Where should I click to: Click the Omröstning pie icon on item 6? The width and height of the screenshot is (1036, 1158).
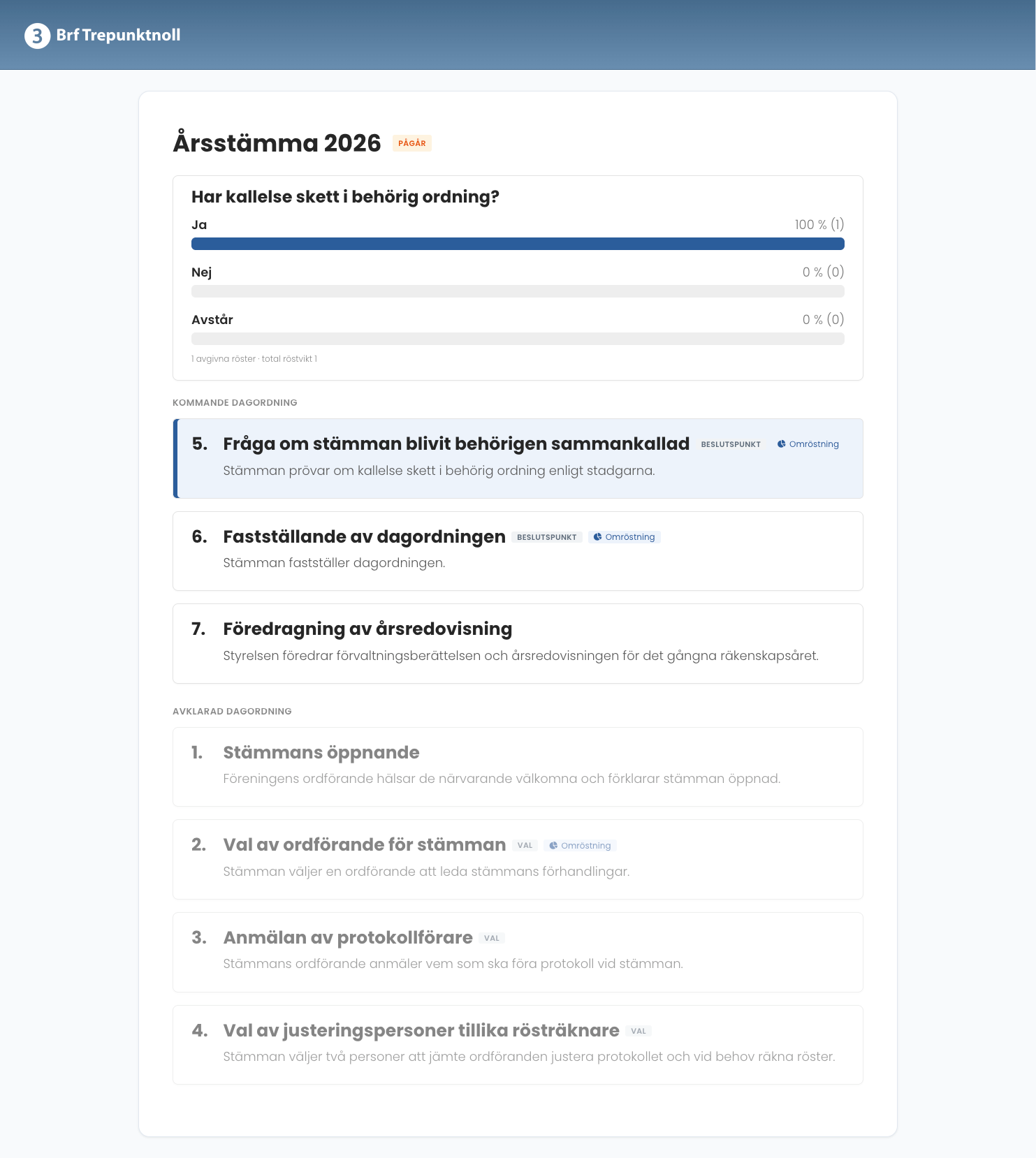(597, 537)
